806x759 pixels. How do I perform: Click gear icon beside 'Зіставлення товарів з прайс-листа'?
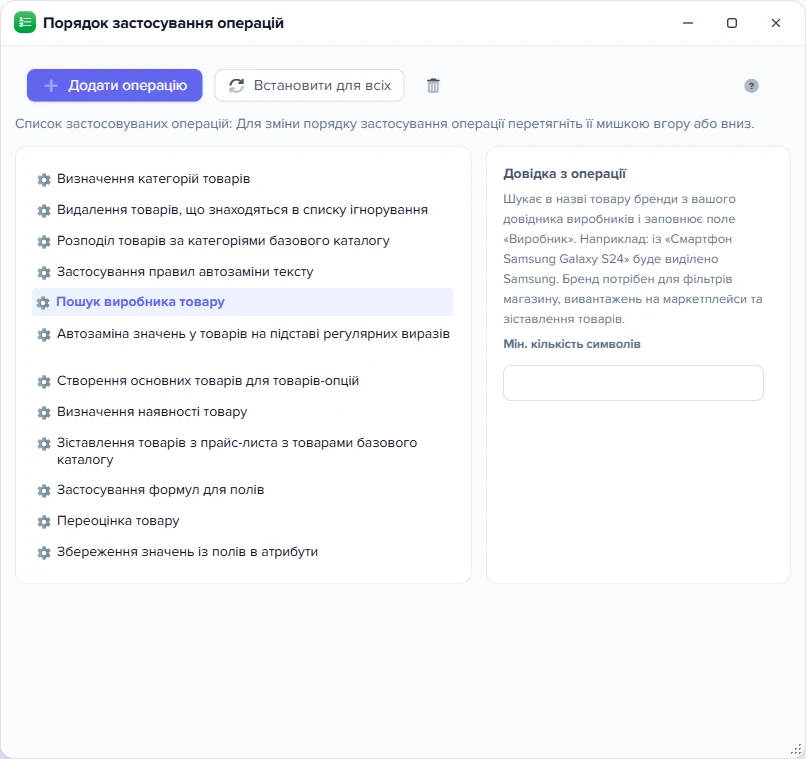(x=44, y=443)
